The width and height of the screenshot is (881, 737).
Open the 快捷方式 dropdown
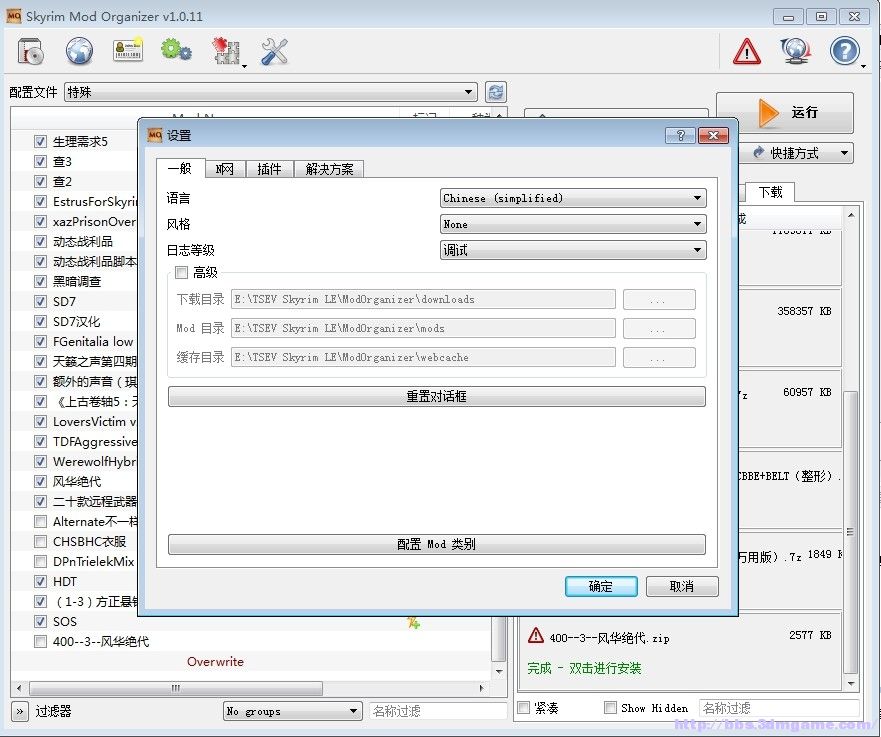(796, 153)
